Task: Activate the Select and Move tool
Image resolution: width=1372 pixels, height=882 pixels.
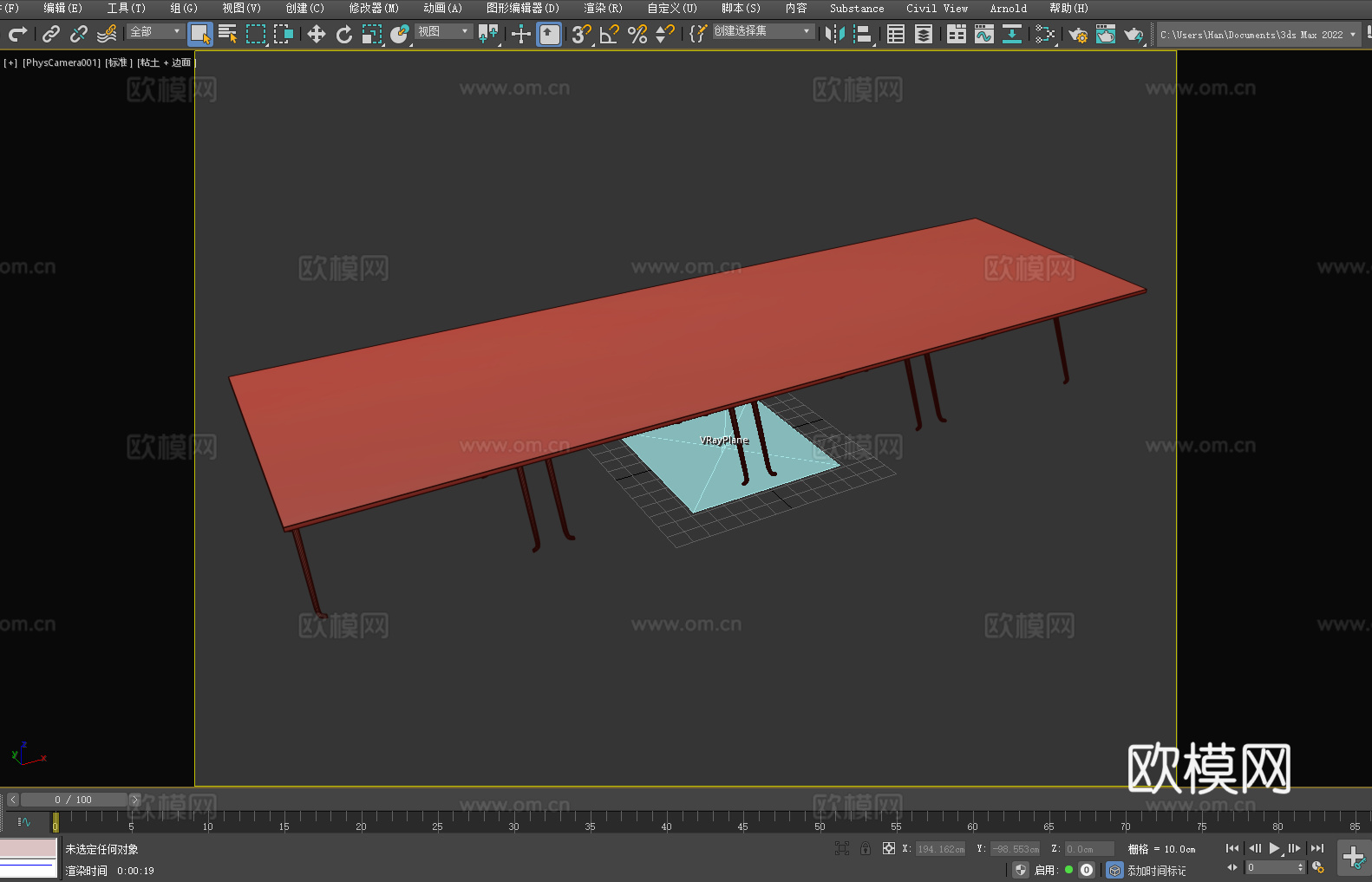Action: [317, 34]
